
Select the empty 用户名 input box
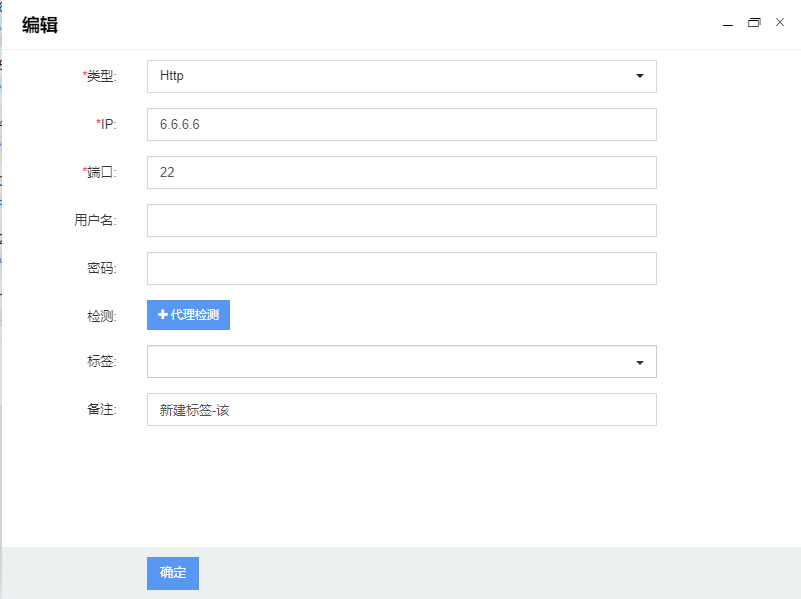point(402,221)
